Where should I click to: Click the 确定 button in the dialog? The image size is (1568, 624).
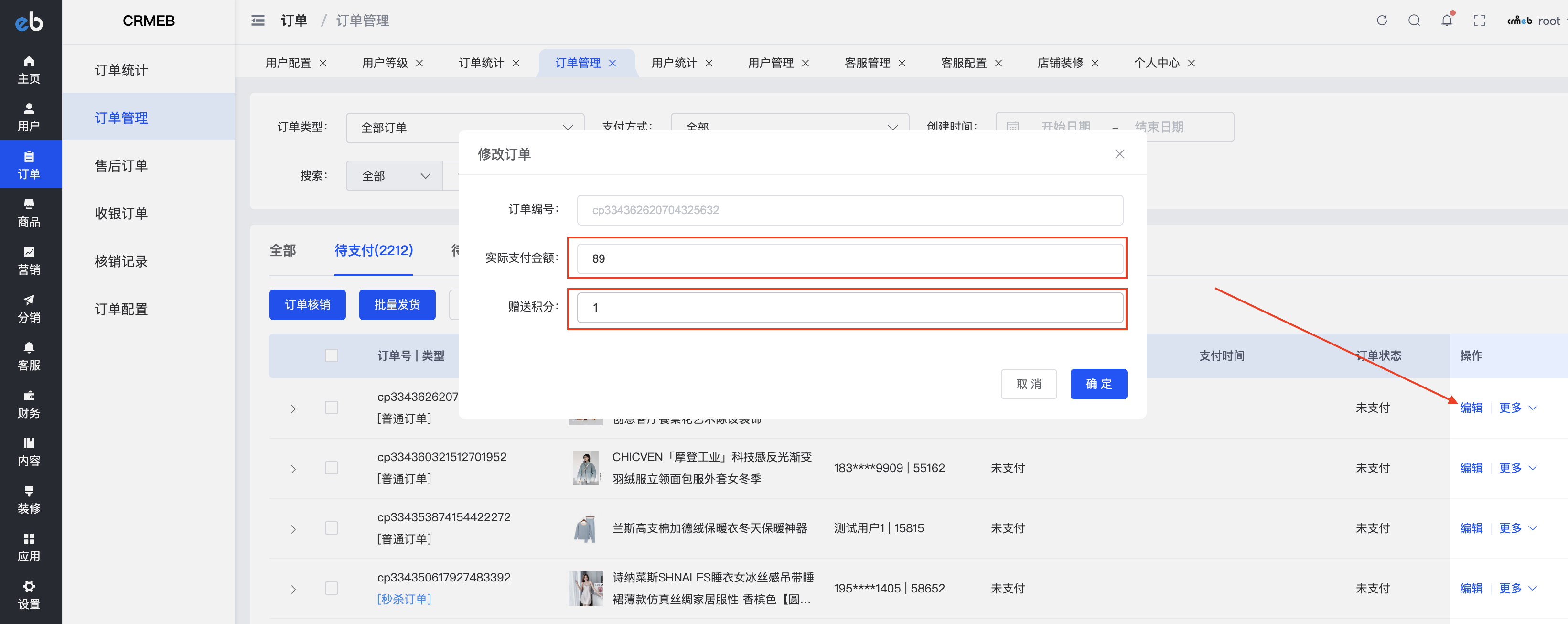(1098, 384)
